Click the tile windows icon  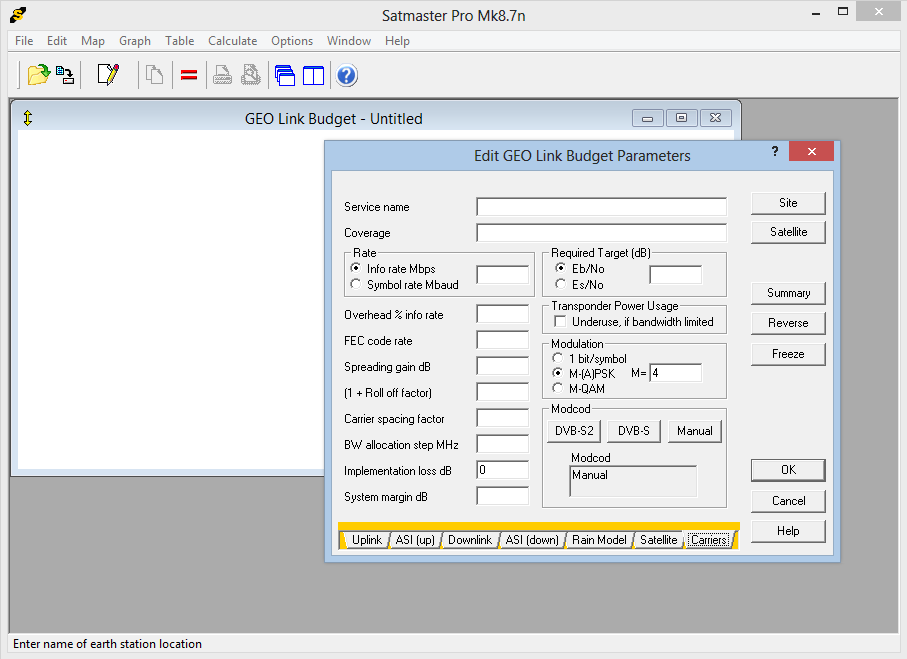tap(314, 75)
